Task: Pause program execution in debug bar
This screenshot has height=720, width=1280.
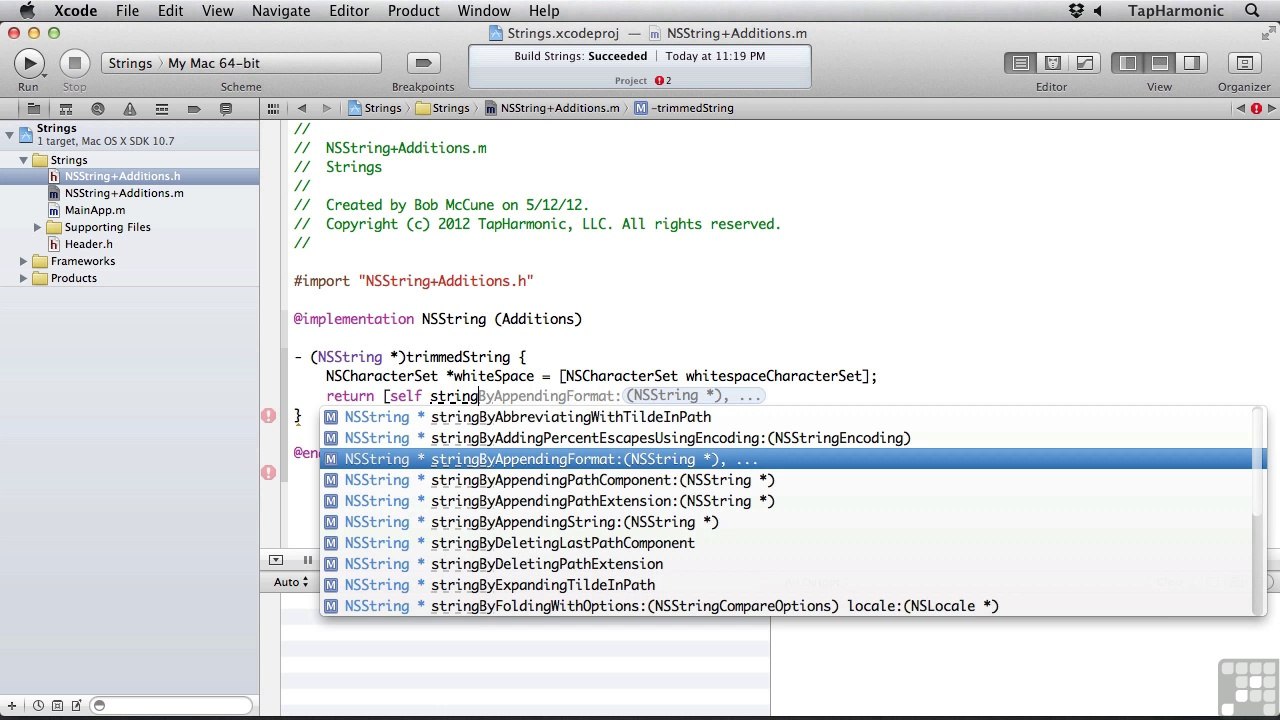Action: (308, 560)
